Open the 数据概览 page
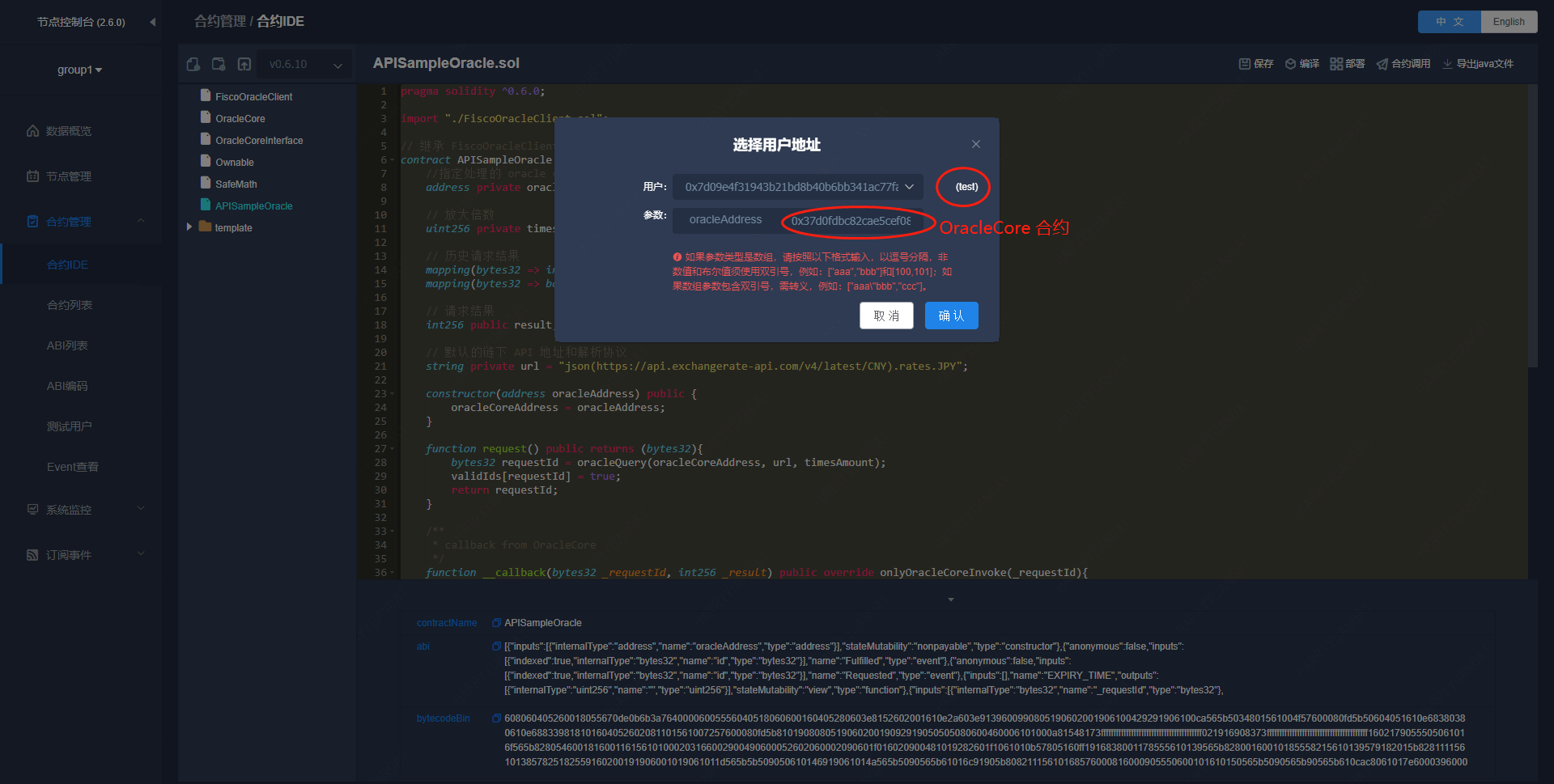Viewport: 1554px width, 784px height. [x=69, y=131]
